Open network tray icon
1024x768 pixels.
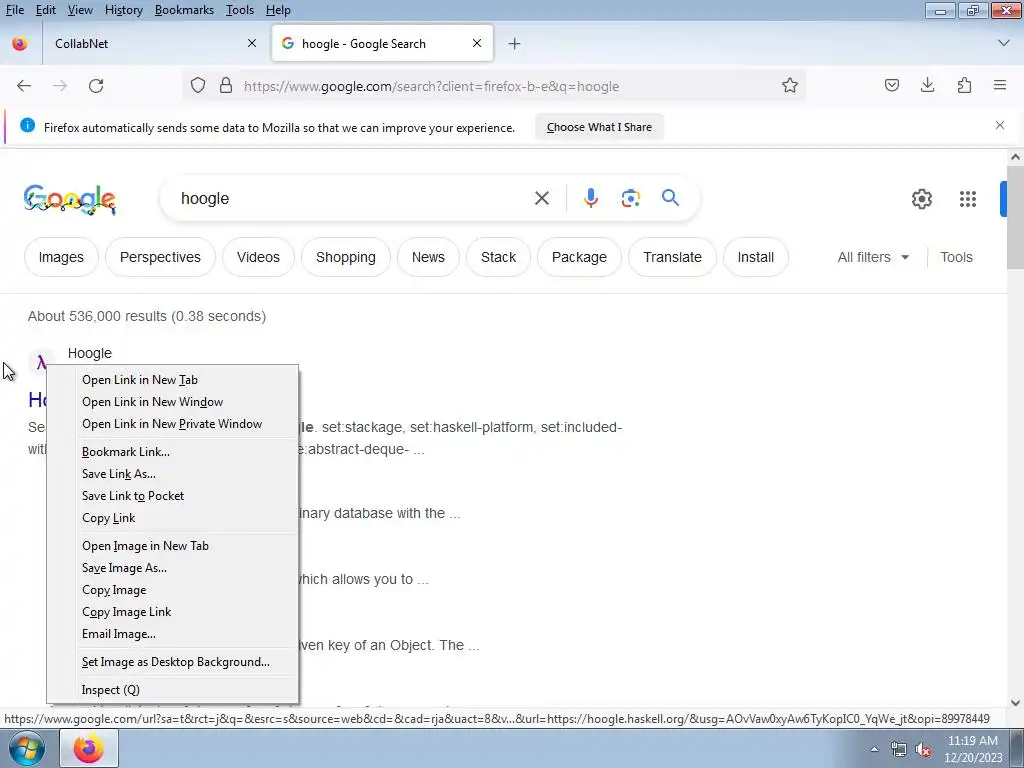pyautogui.click(x=899, y=750)
